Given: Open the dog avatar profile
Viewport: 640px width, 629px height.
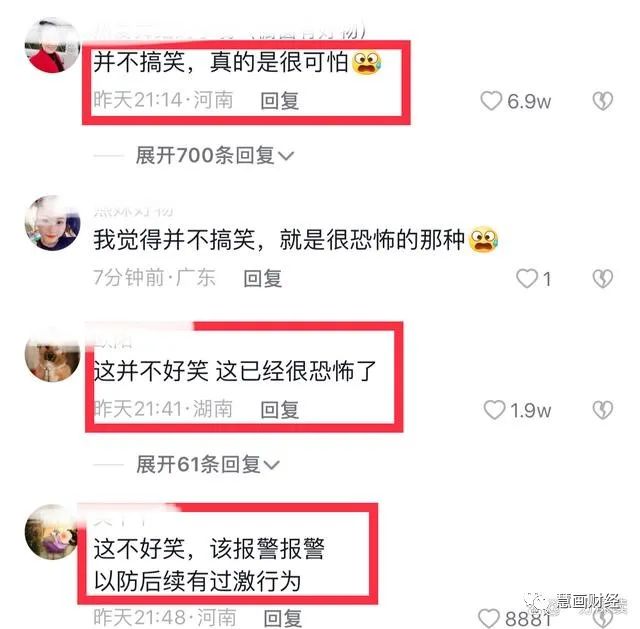Looking at the screenshot, I should pos(52,354).
